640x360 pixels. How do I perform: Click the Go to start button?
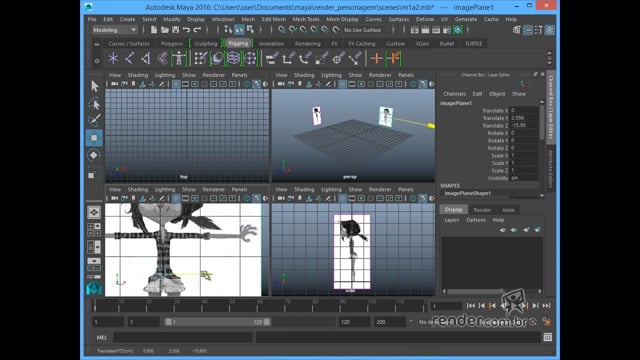[x=471, y=306]
